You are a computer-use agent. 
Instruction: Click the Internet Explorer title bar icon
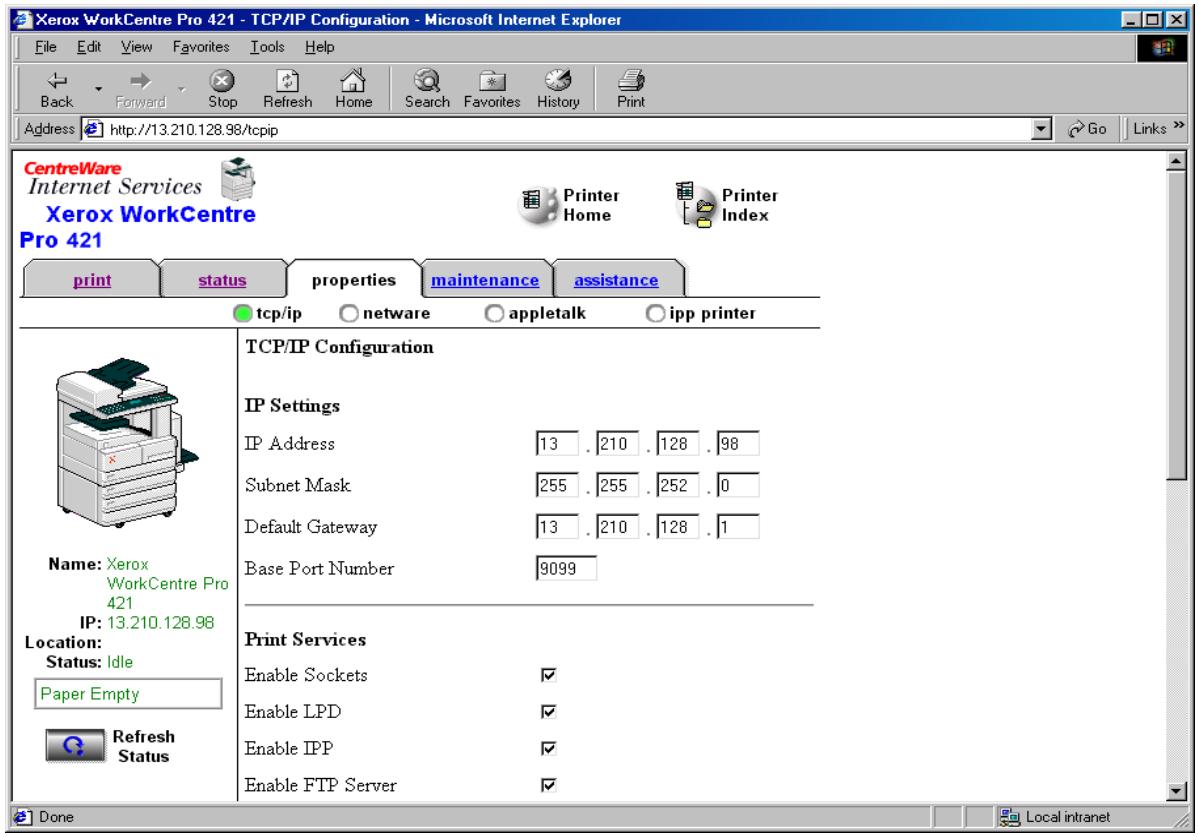23,19
